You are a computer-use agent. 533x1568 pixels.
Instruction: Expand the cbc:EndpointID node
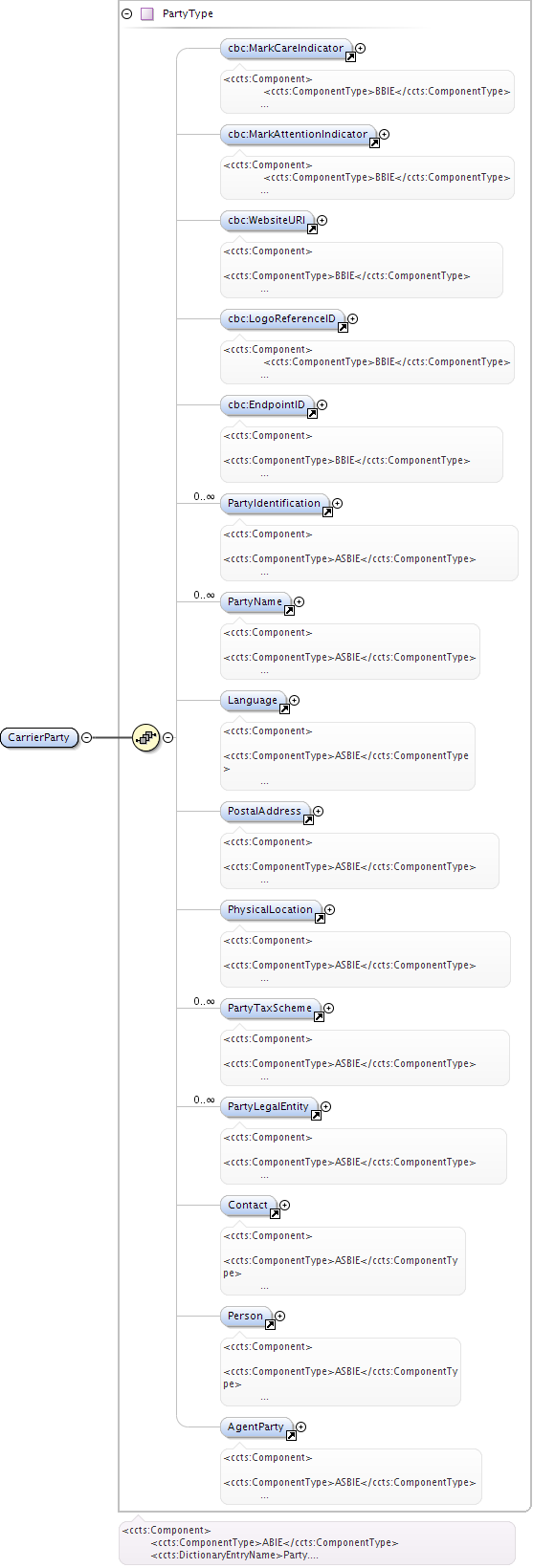(x=322, y=405)
